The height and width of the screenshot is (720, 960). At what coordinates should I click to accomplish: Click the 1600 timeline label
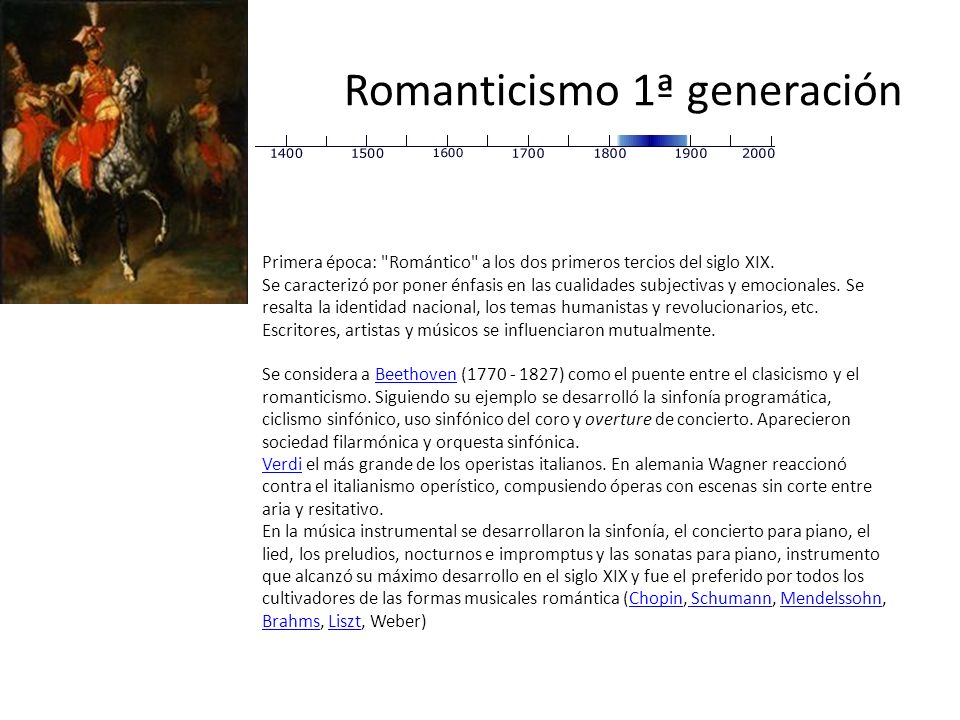coord(448,153)
